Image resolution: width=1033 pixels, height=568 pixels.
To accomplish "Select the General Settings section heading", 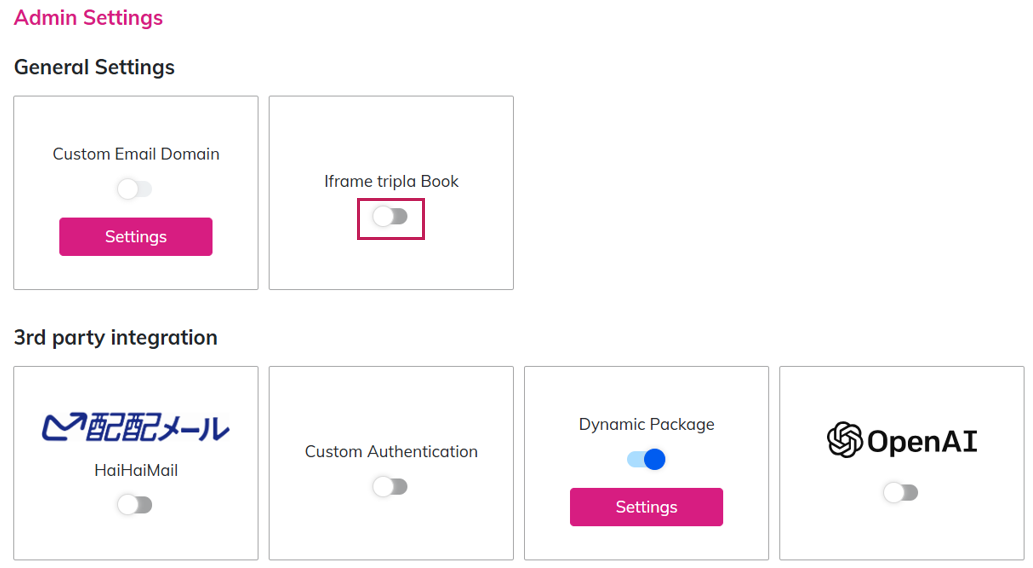I will tap(94, 67).
